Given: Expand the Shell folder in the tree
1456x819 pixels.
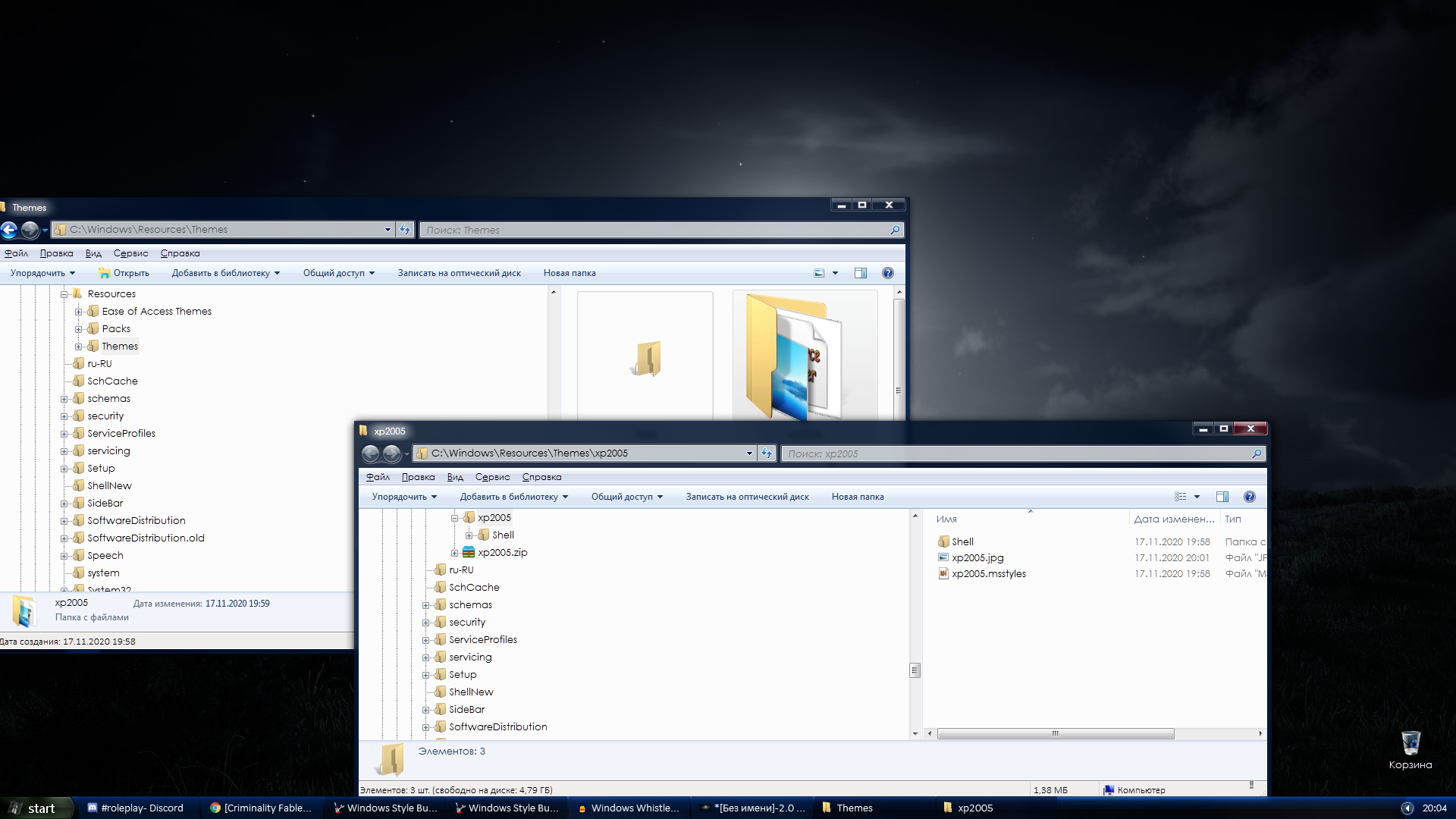Looking at the screenshot, I should pyautogui.click(x=469, y=535).
